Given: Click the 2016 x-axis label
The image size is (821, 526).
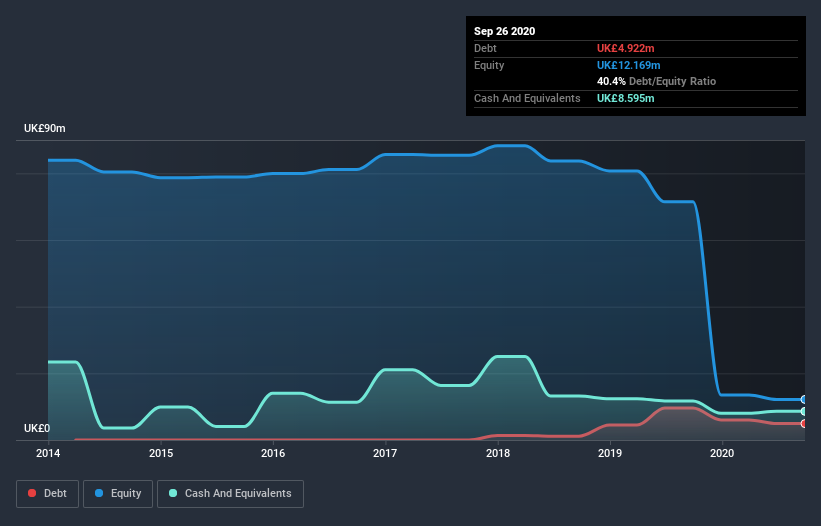Looking at the screenshot, I should (x=273, y=453).
